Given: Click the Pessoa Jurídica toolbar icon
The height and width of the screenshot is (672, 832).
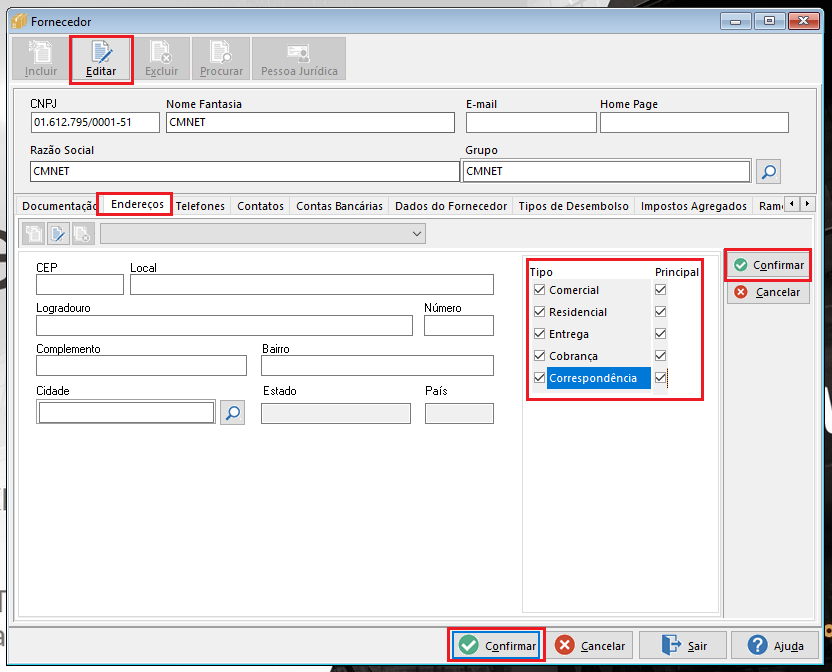Looking at the screenshot, I should (299, 58).
